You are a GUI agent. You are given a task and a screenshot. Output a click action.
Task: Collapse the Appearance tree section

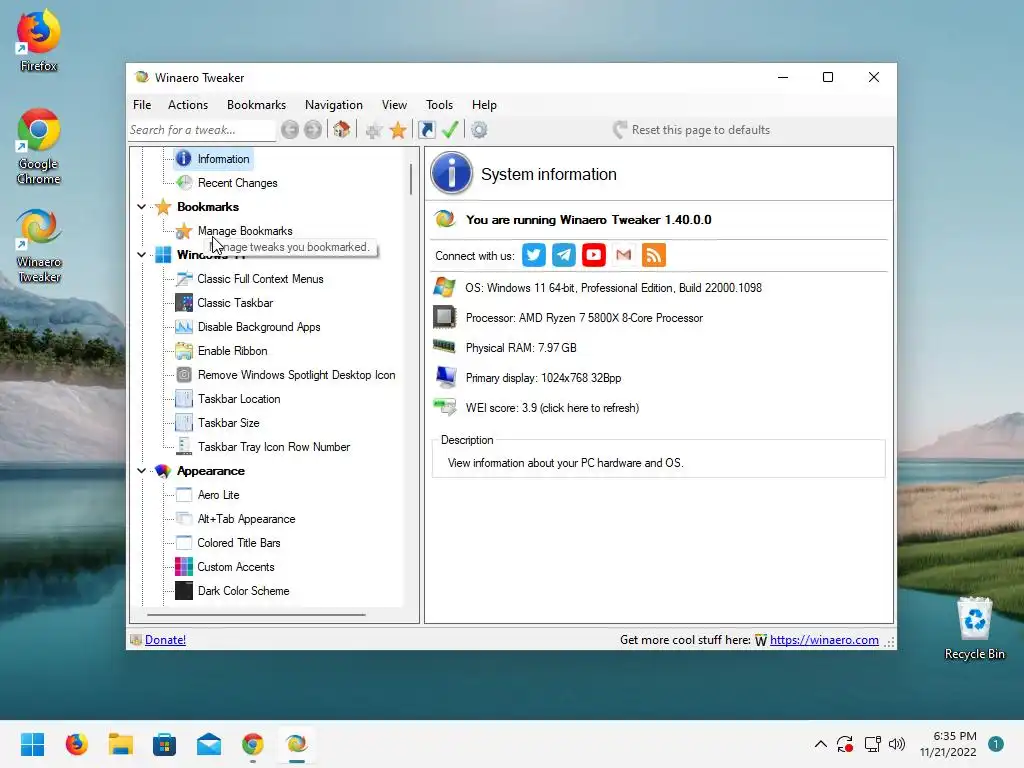(141, 470)
